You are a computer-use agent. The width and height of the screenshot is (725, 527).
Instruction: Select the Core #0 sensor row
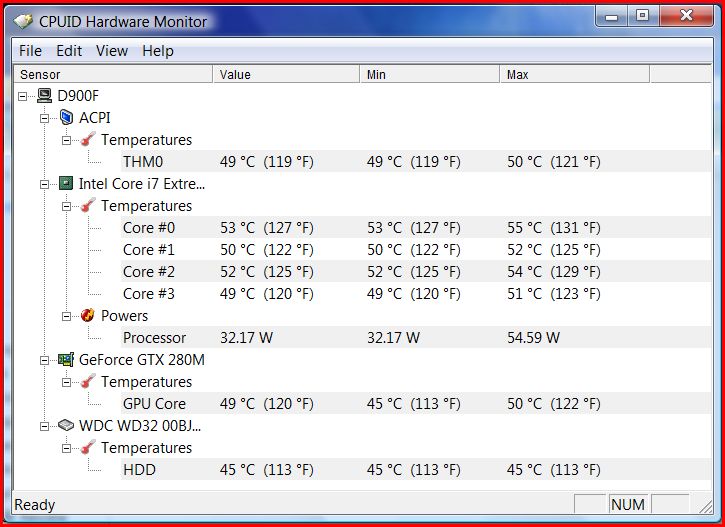[x=416, y=227]
